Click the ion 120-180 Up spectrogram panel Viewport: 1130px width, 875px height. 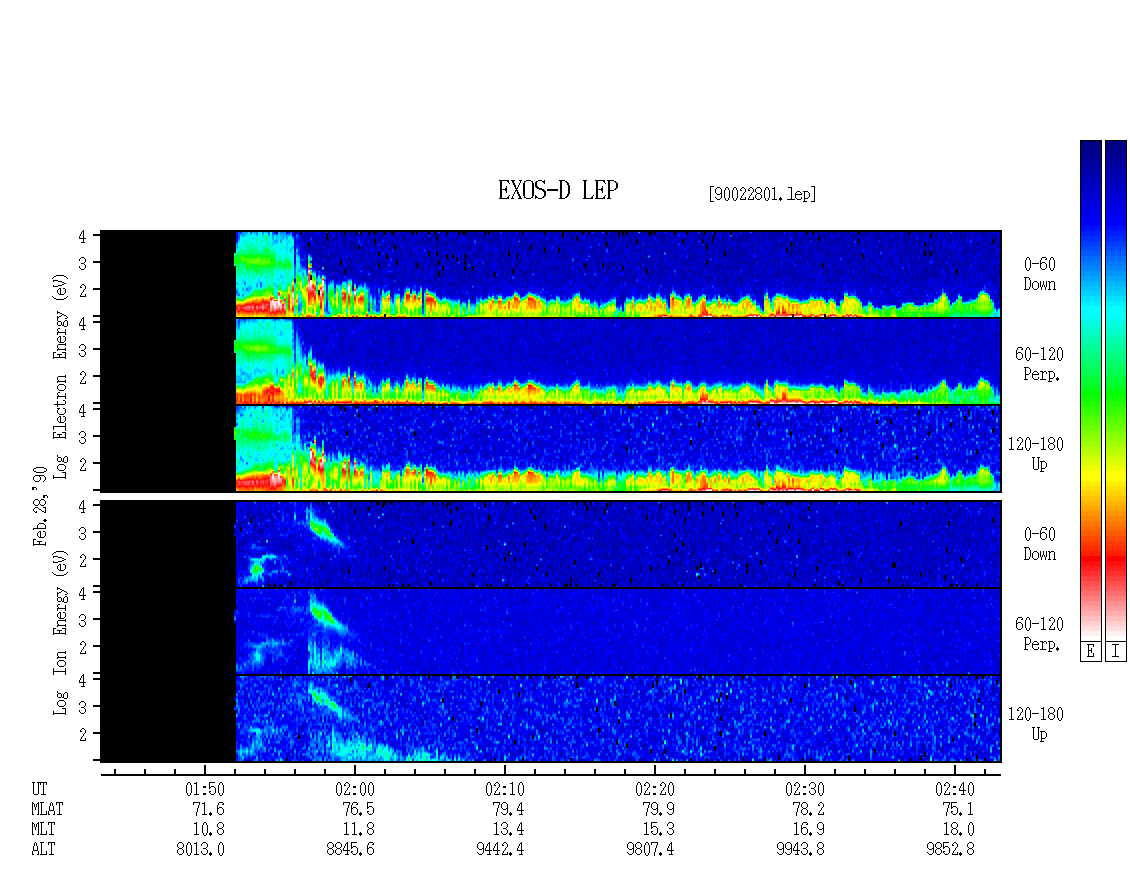[x=551, y=719]
